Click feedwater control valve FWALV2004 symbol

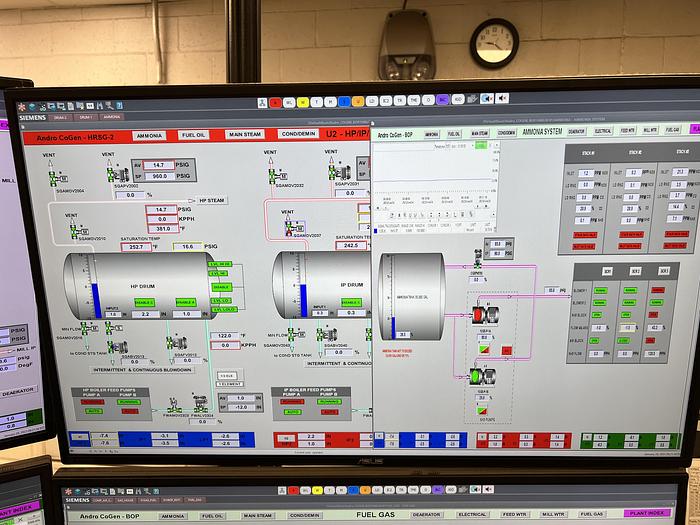coord(200,403)
